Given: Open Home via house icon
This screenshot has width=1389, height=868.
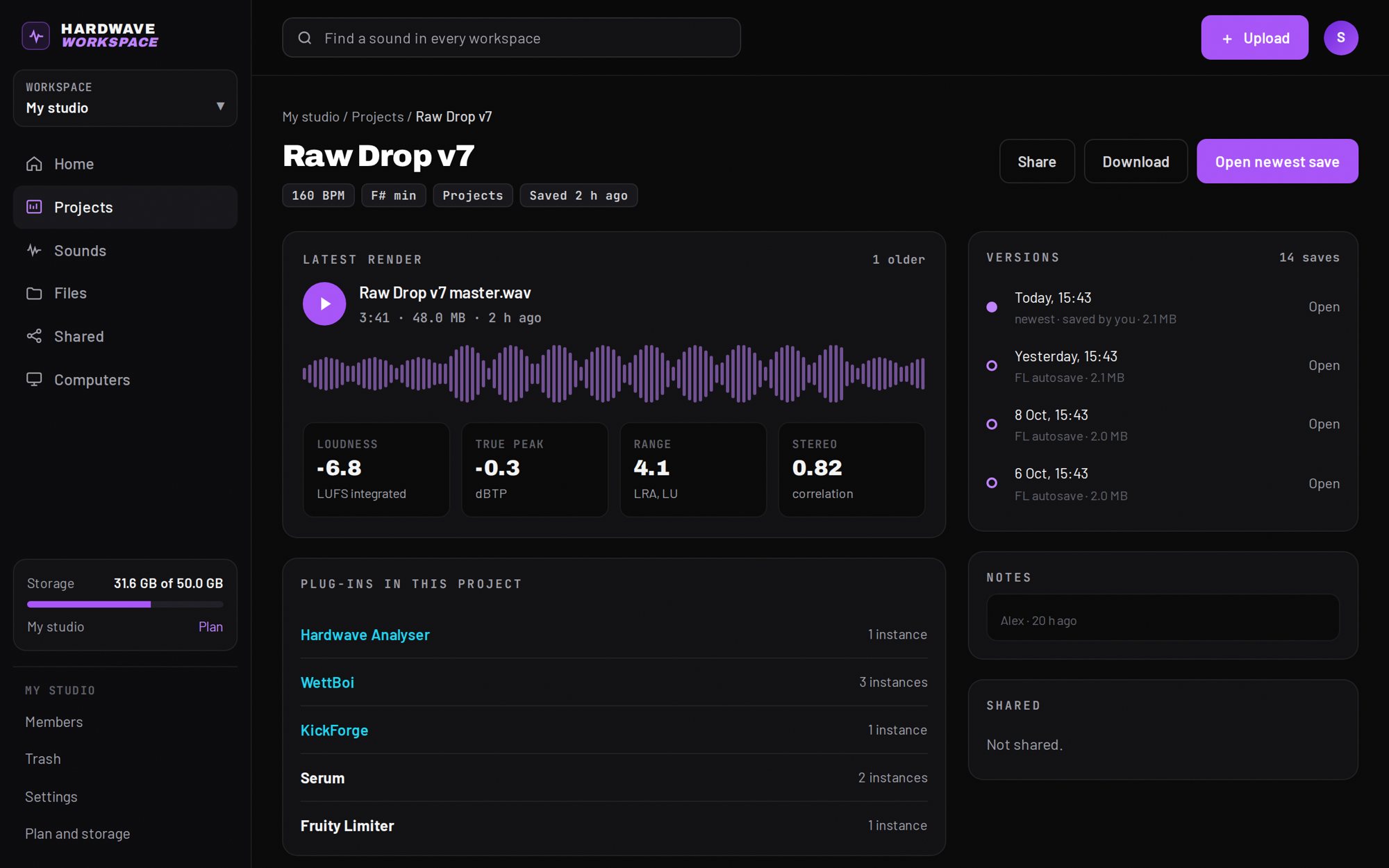Looking at the screenshot, I should [34, 164].
